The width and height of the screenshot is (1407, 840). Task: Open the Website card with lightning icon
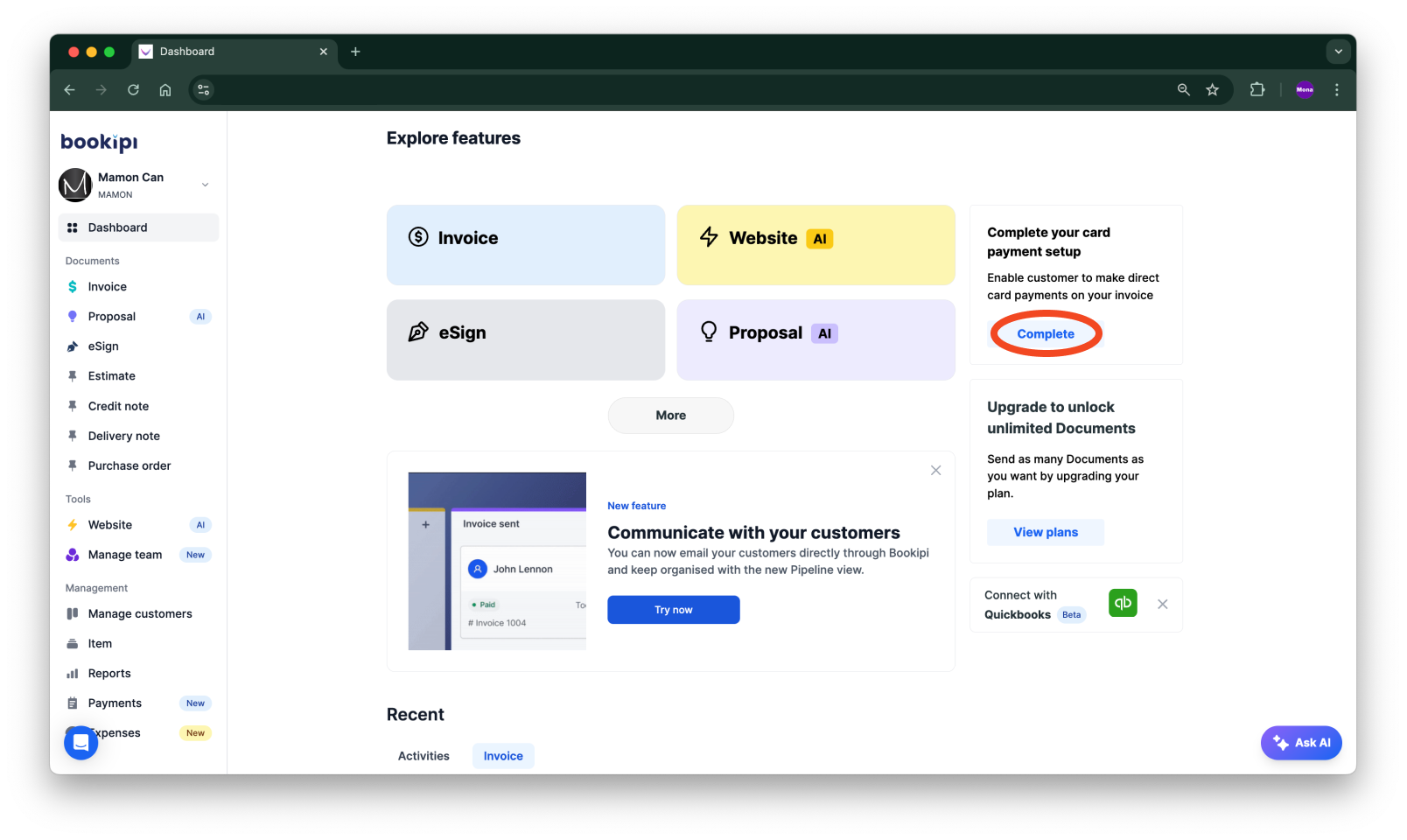[815, 245]
